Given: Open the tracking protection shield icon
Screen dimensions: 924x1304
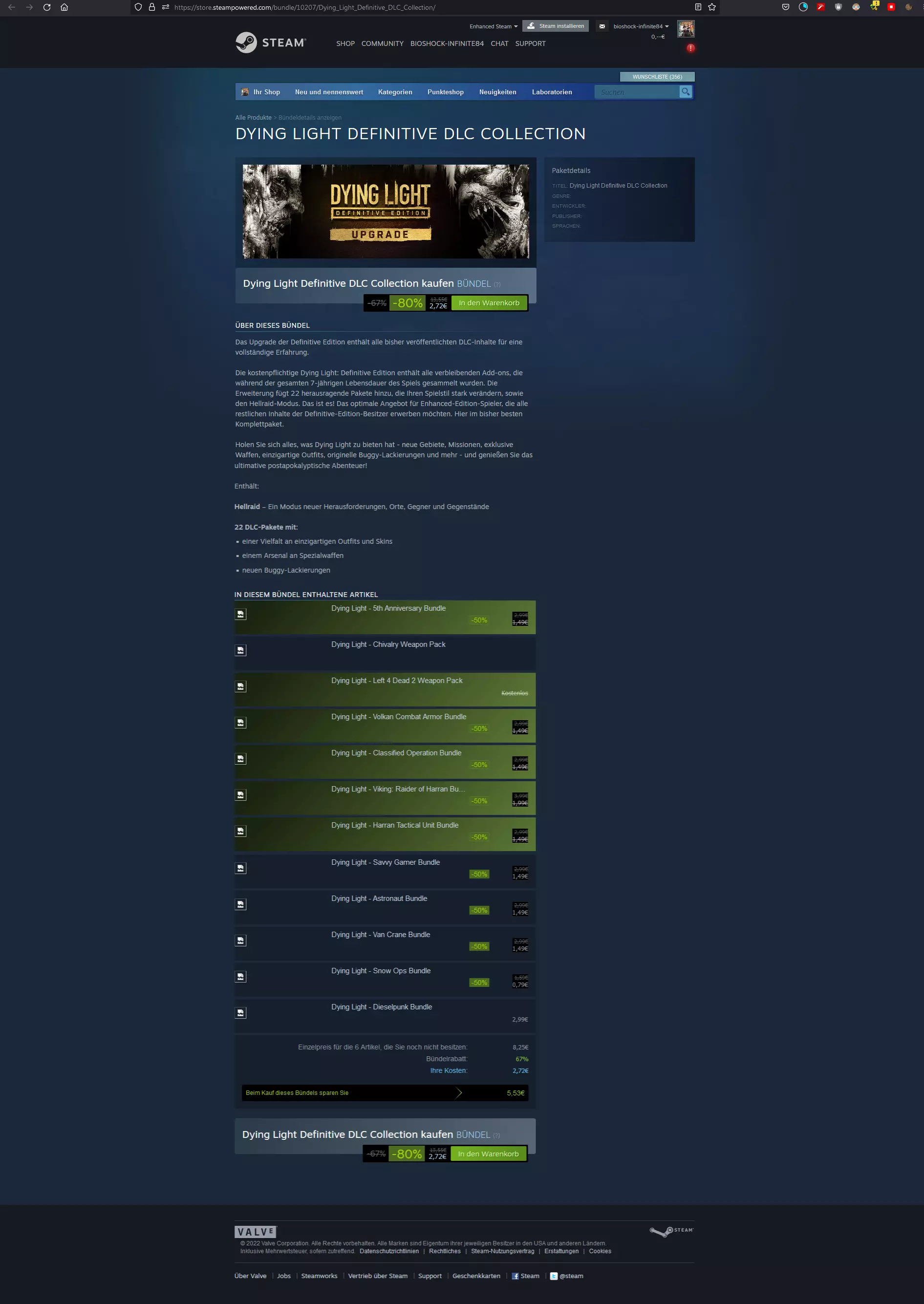Looking at the screenshot, I should [138, 7].
